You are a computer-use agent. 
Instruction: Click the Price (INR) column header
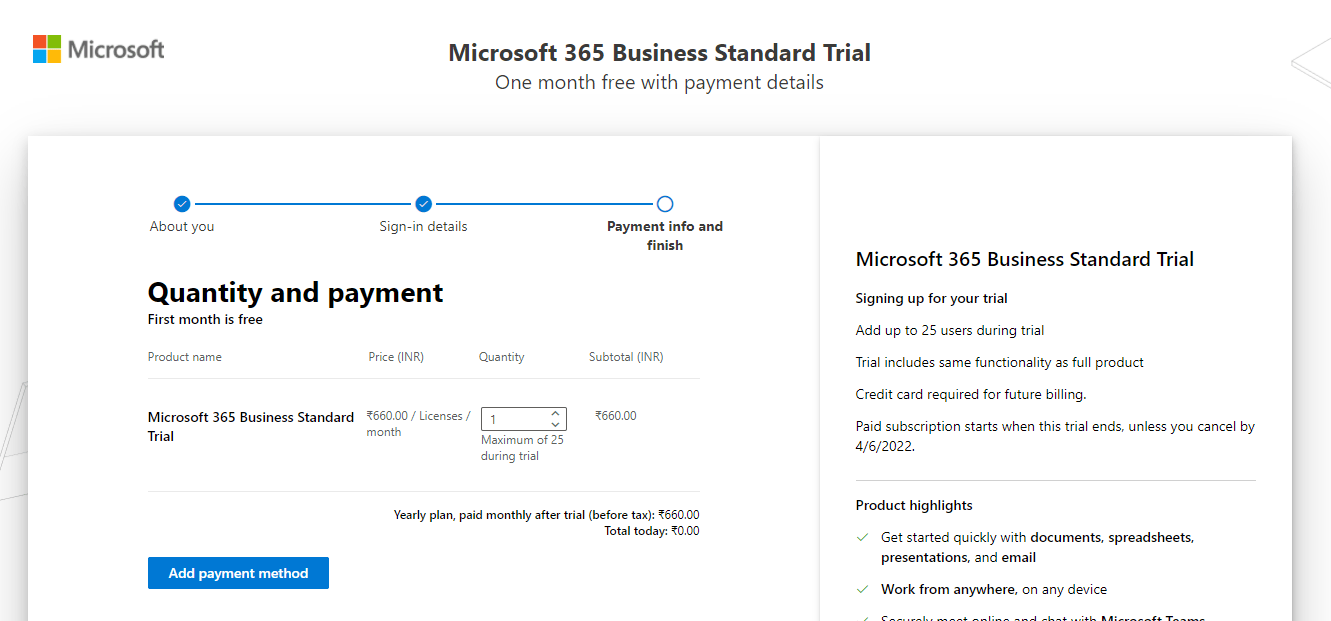[x=396, y=357]
